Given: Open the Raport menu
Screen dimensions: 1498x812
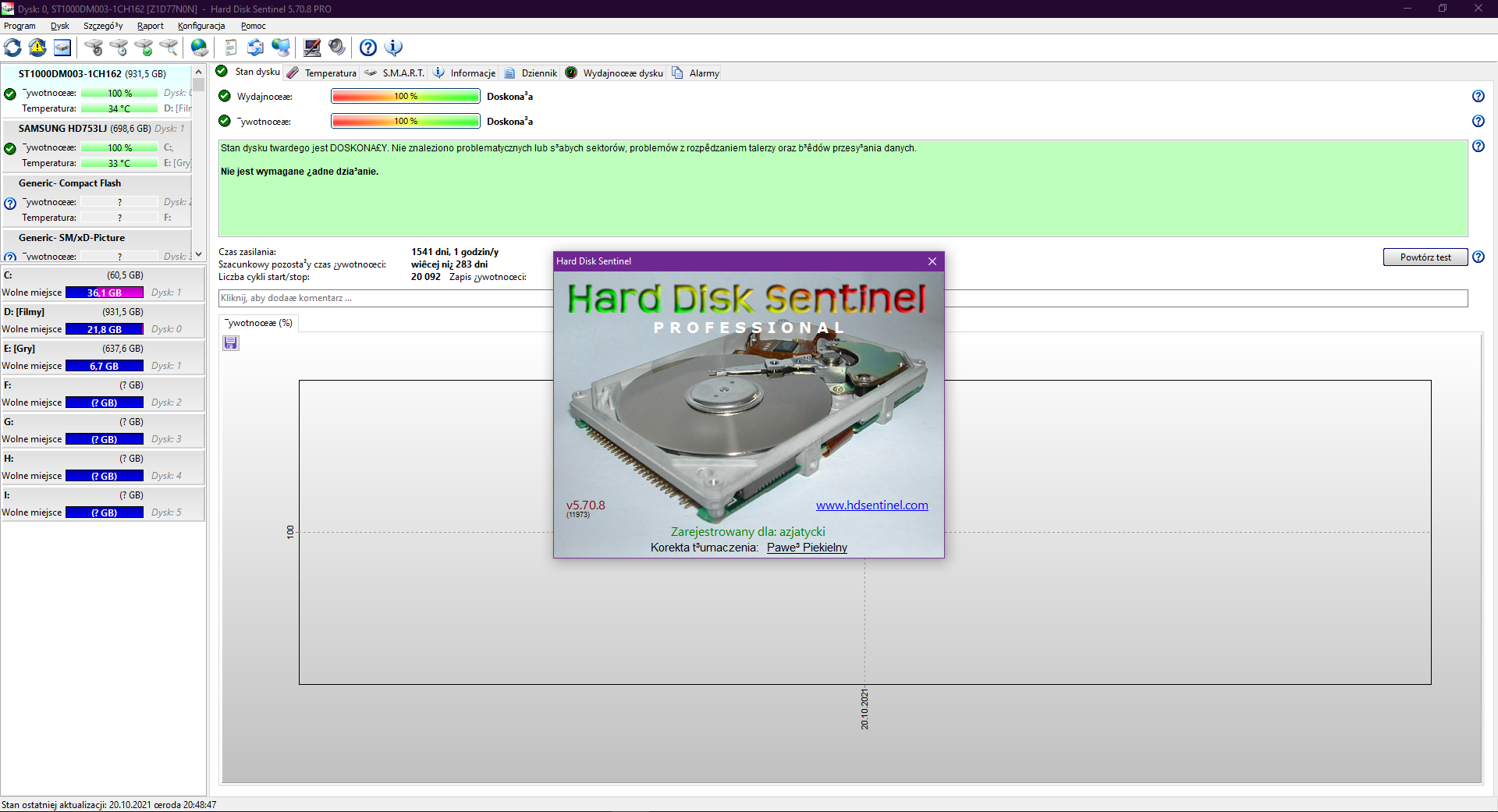Looking at the screenshot, I should point(151,26).
